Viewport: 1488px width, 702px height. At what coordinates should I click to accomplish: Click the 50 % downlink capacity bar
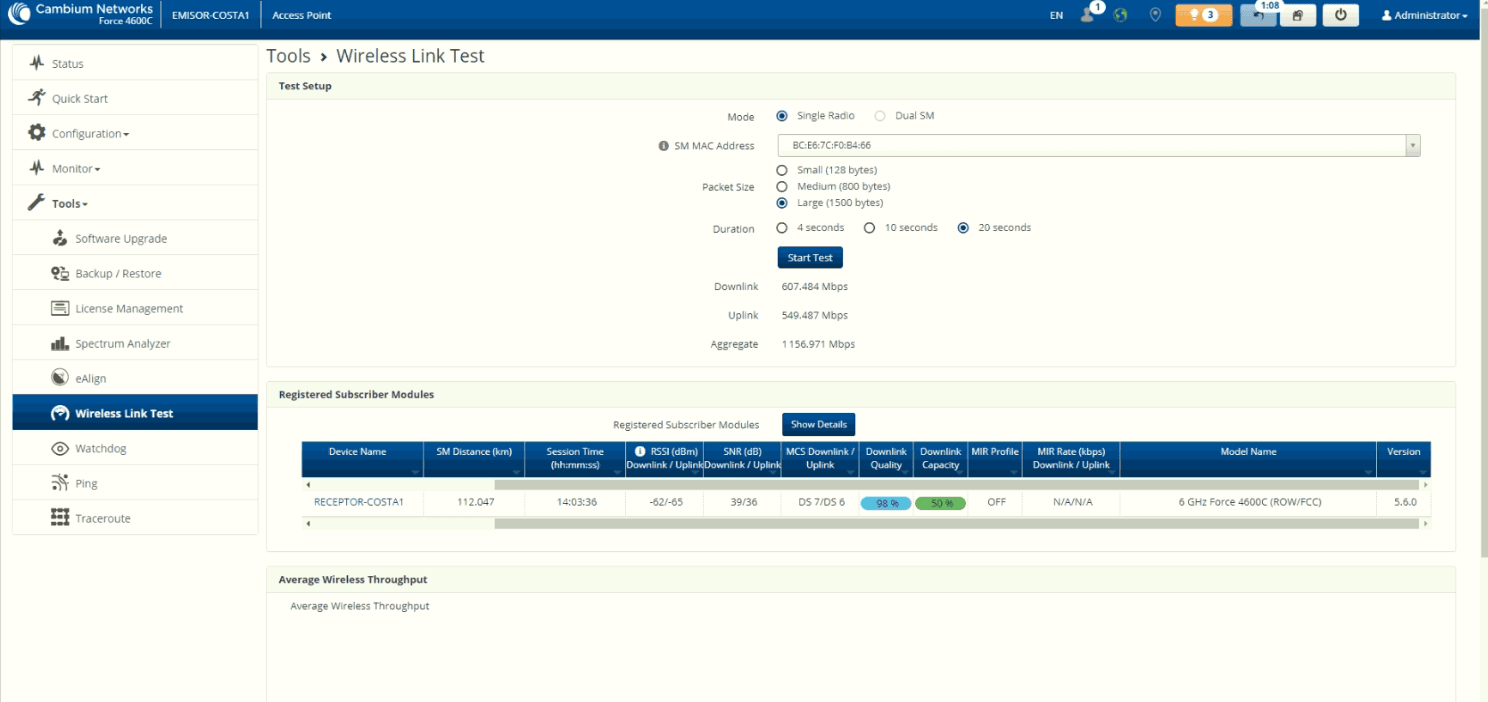[940, 503]
